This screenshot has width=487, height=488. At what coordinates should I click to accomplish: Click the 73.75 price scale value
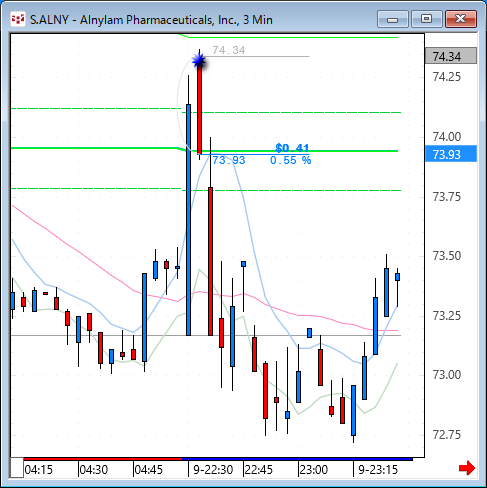tap(447, 197)
